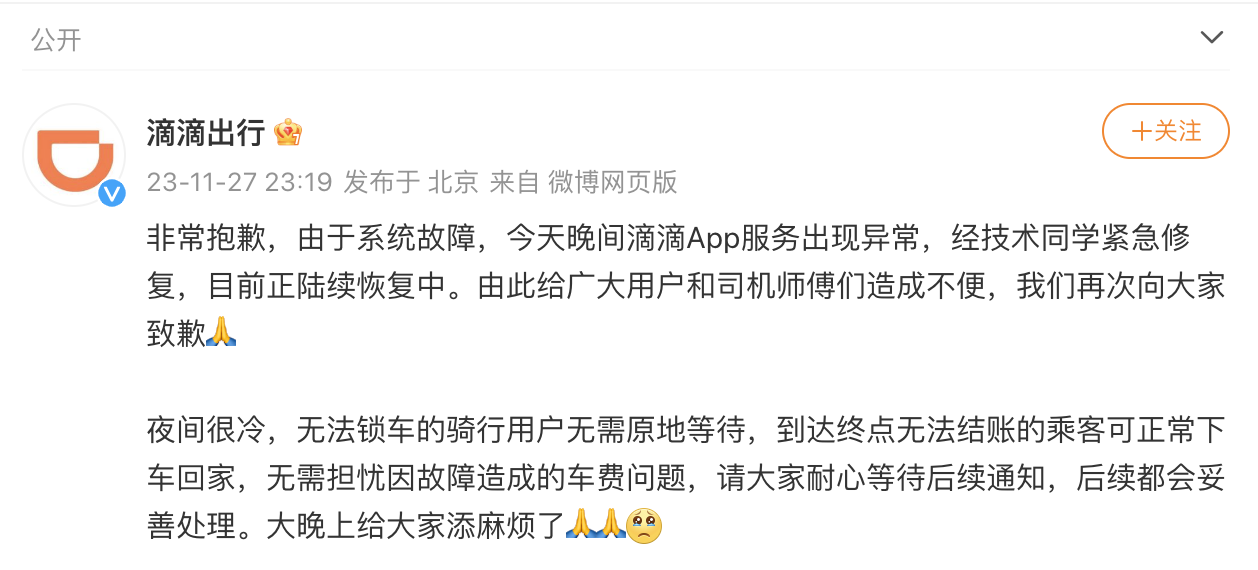Click the plus sign in the 关注 button
Viewport: 1258px width, 570px height.
(x=1141, y=131)
